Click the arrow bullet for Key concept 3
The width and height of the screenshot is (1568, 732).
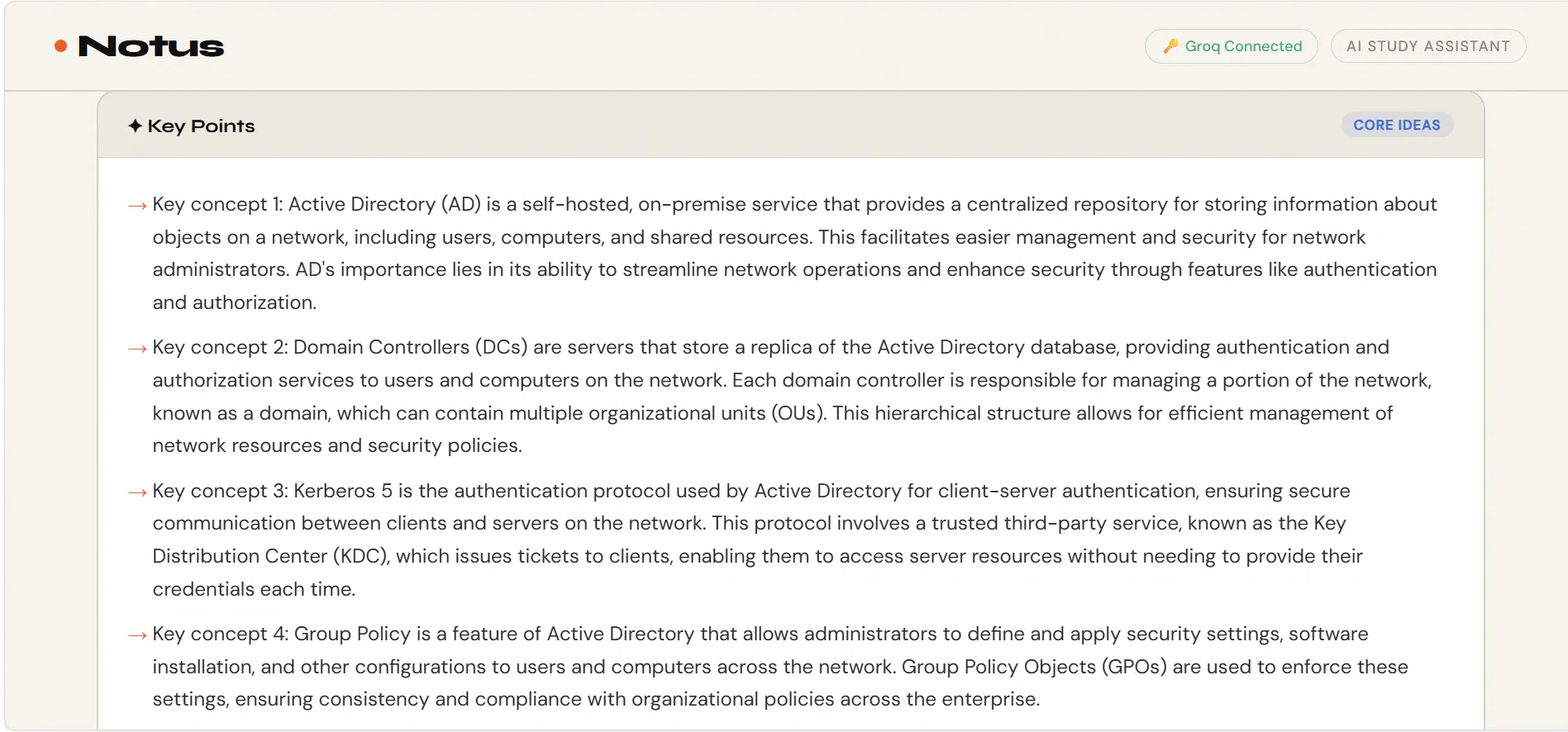click(137, 492)
